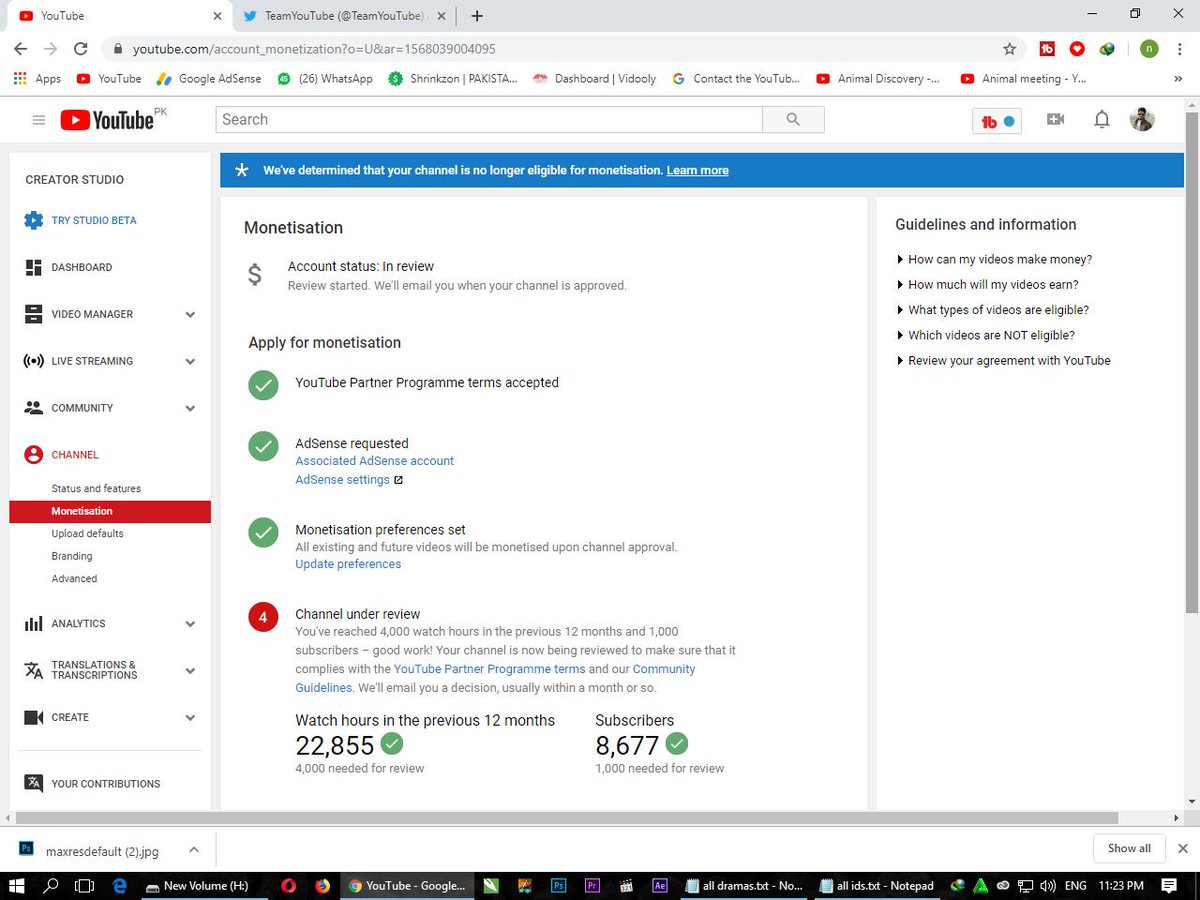Open the Chrome three-dot menu
This screenshot has height=900, width=1200.
[1181, 49]
